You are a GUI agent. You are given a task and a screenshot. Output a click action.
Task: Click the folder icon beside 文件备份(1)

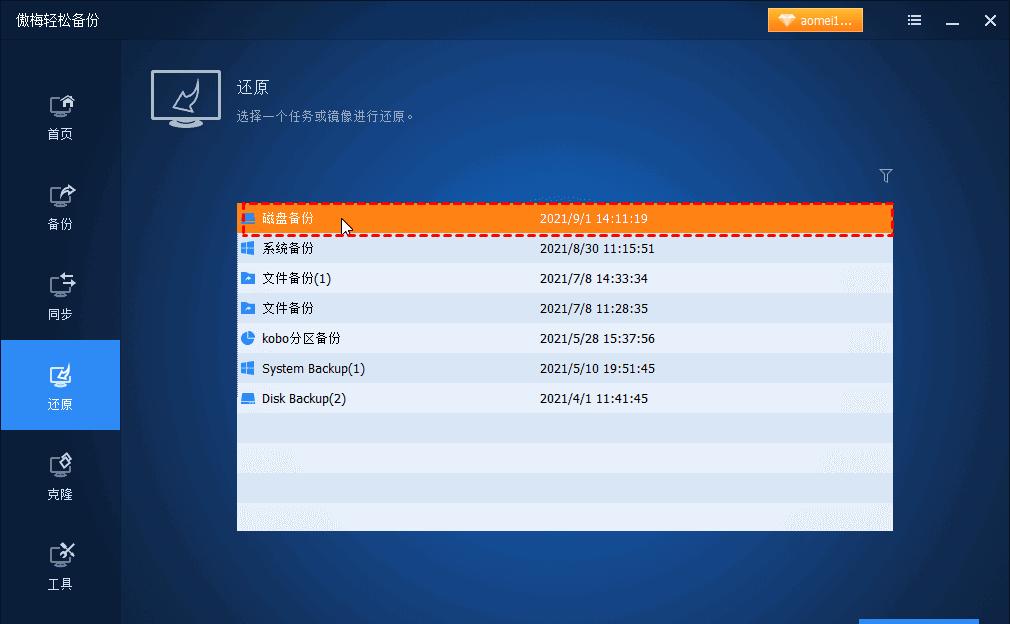click(248, 278)
